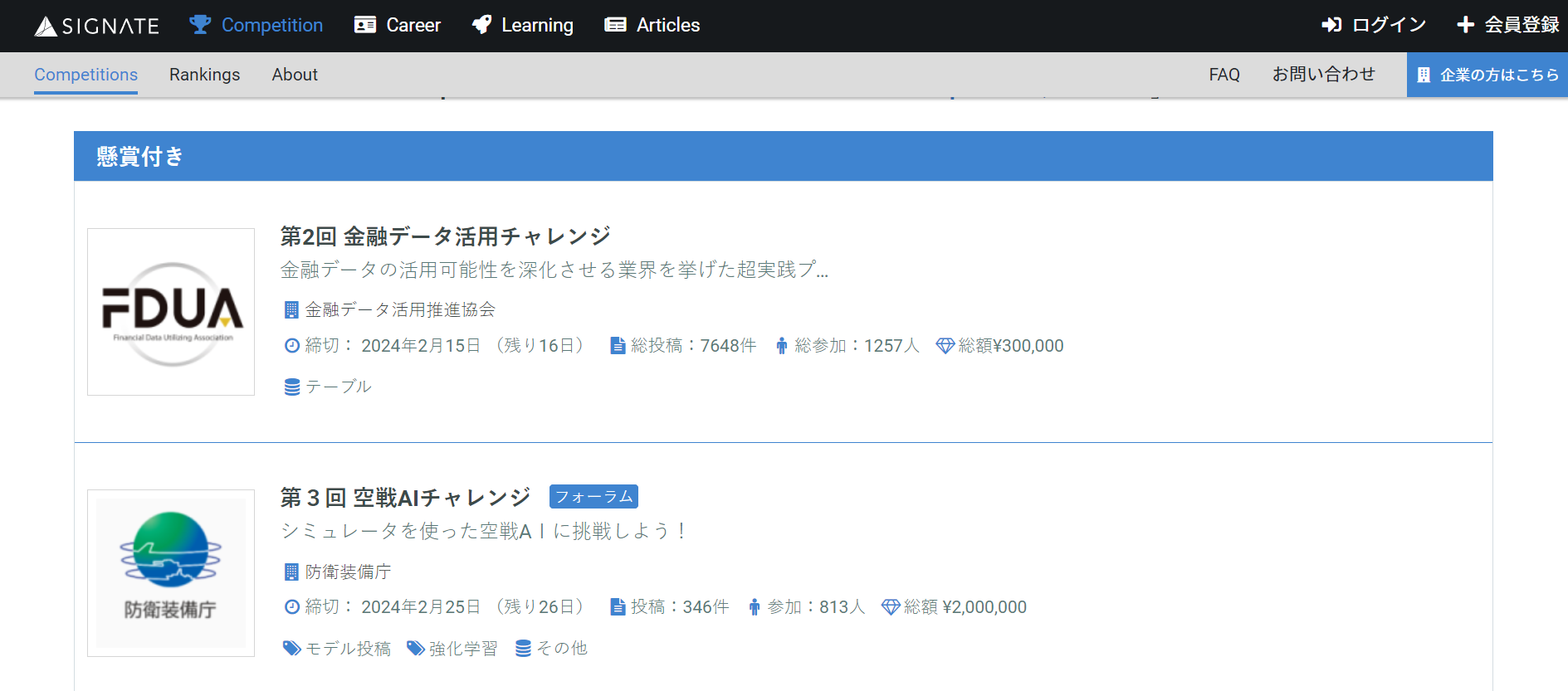Viewport: 1568px width, 691px height.
Task: Click the 会員登録 sign-up link
Action: 1508,25
